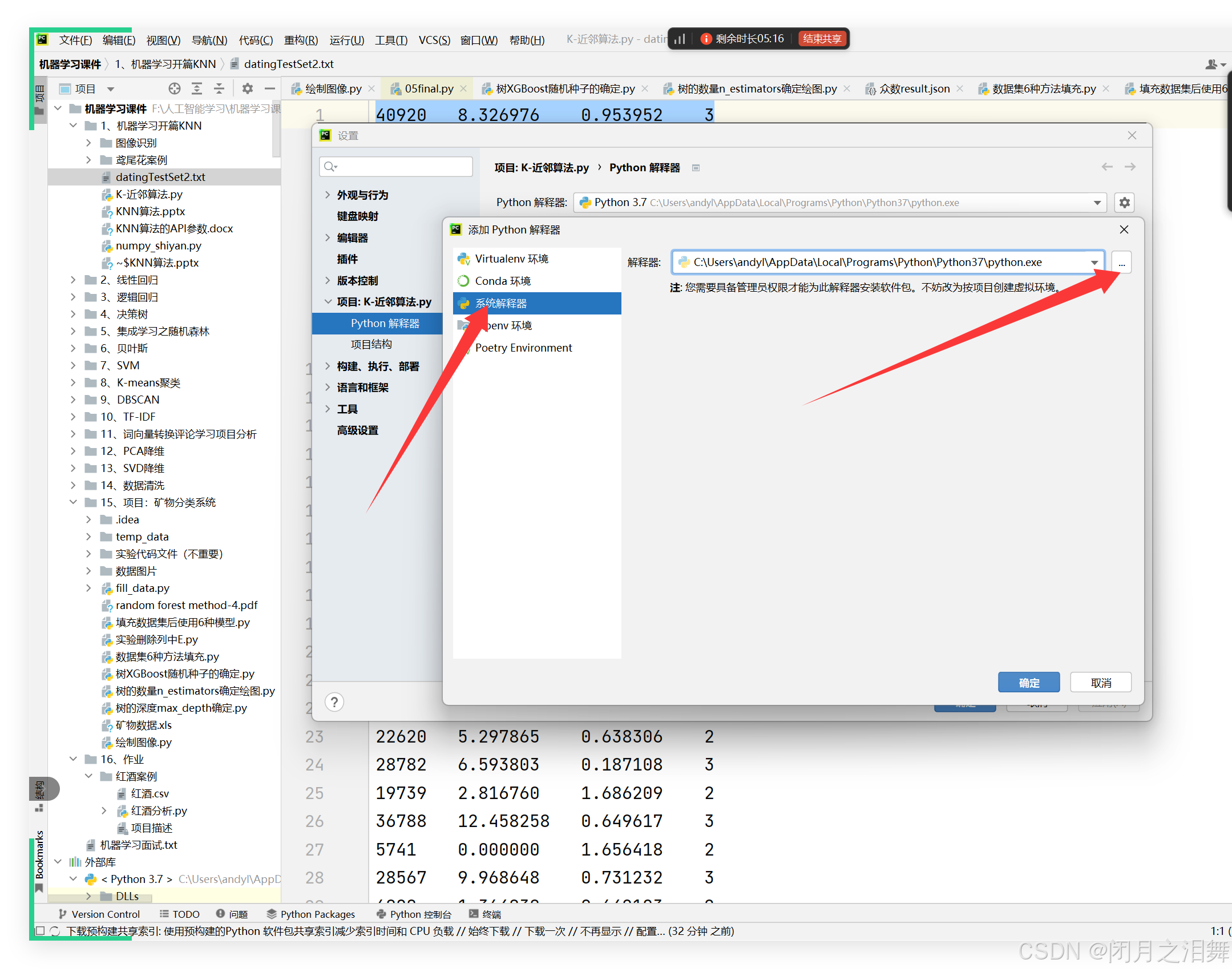1232x972 pixels.
Task: Click the collapse all icon in project toolbar
Action: [x=219, y=88]
